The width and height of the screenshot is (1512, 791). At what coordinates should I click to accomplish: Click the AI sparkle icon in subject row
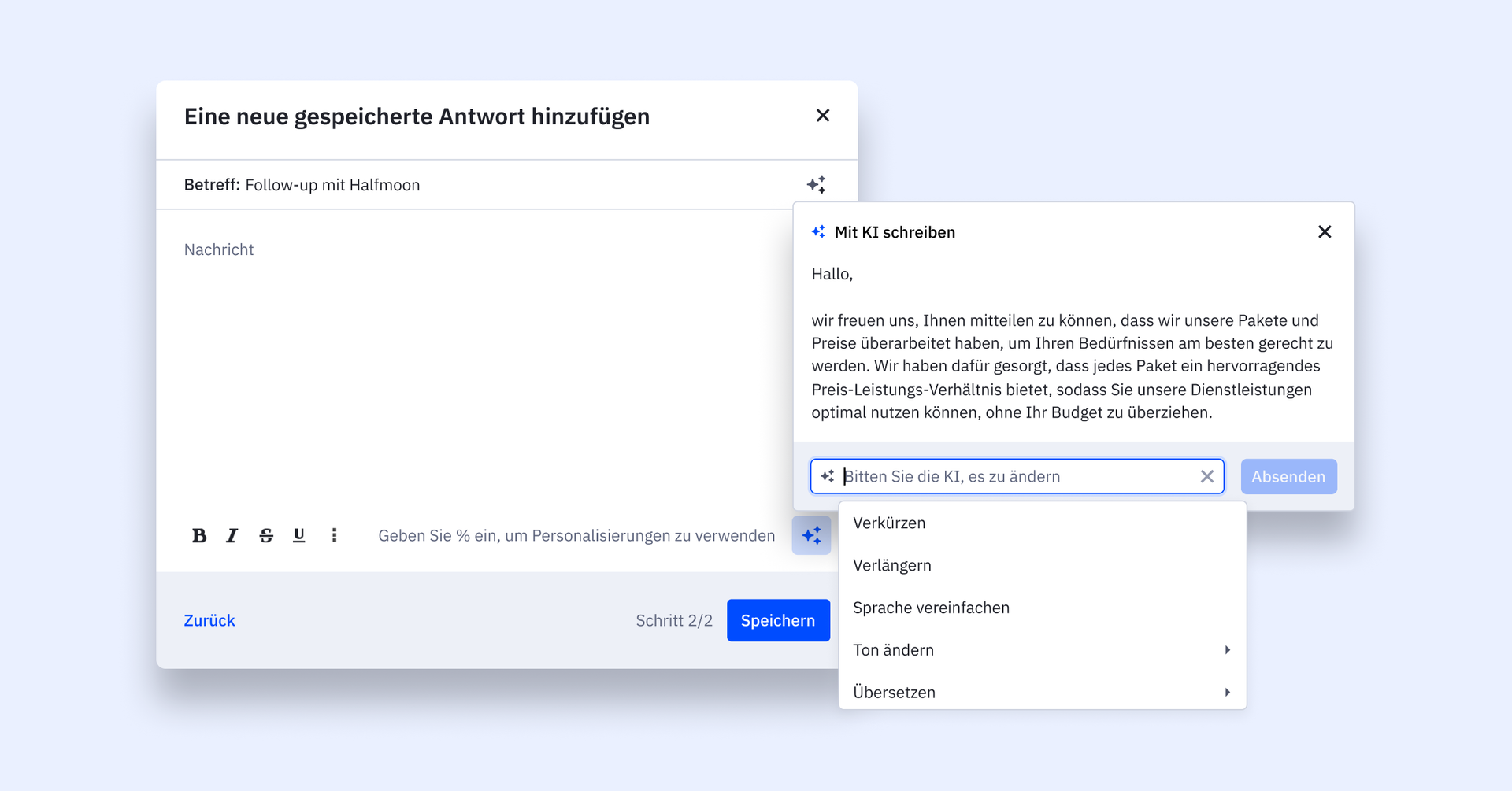[817, 185]
